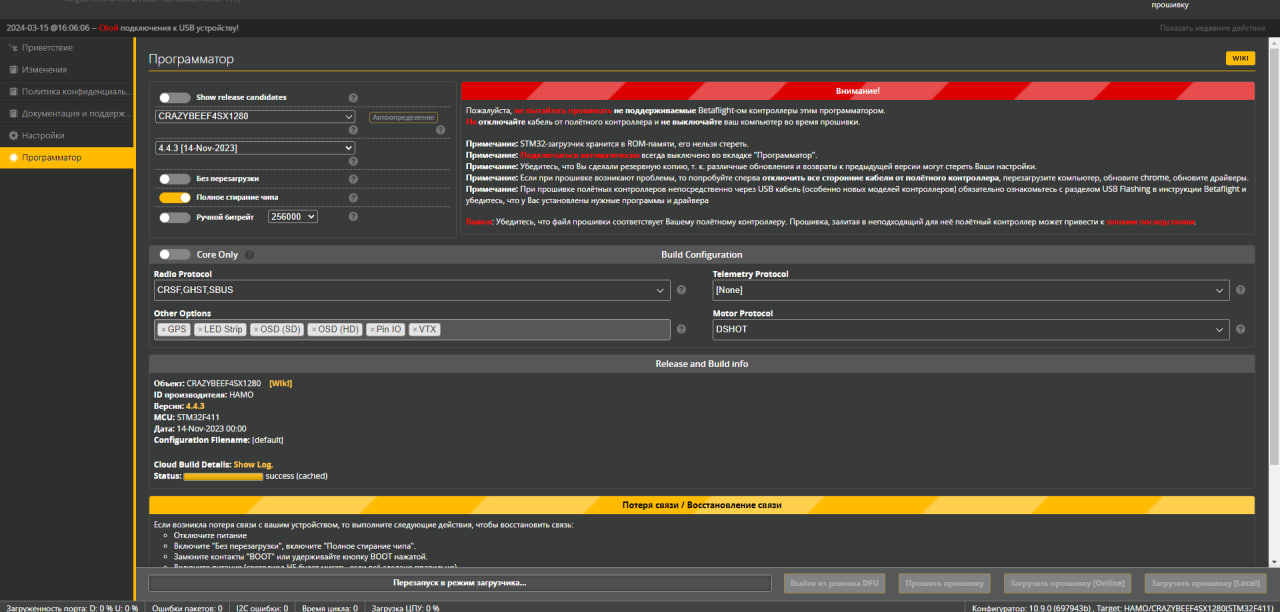Click the Автоопределение button
Image resolution: width=1280 pixels, height=612 pixels.
tap(403, 117)
